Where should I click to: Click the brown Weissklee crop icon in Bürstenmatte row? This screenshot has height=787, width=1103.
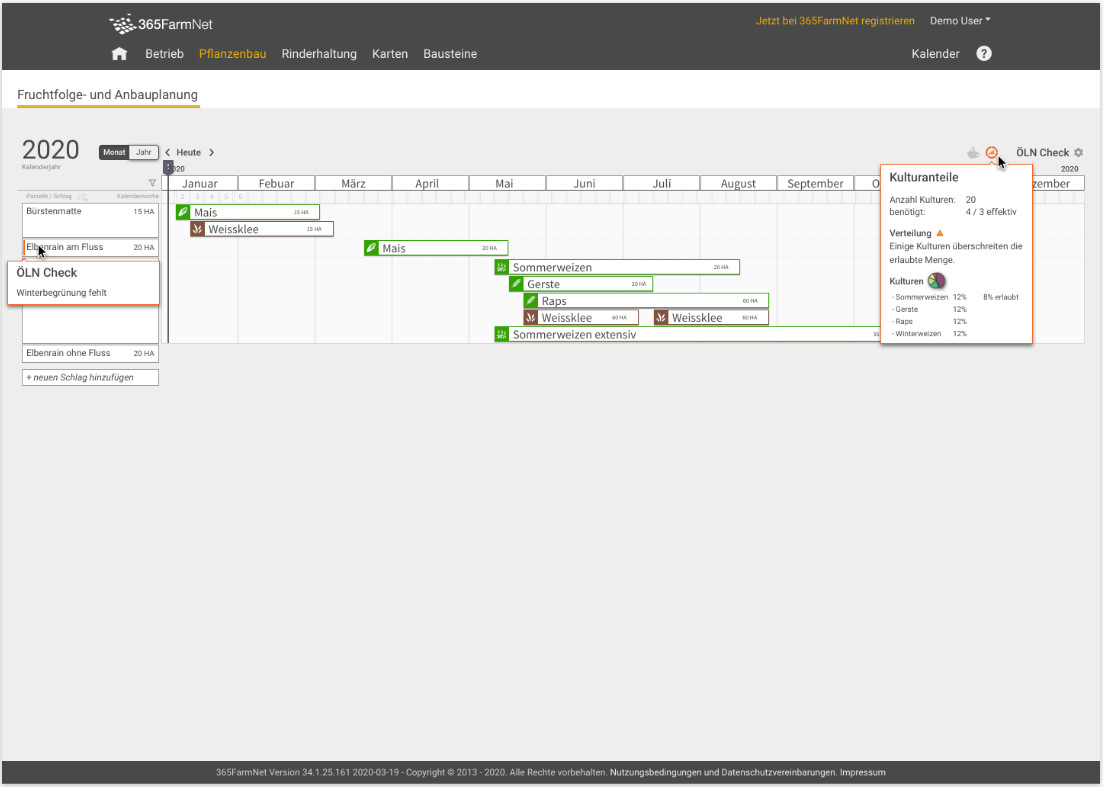tap(198, 229)
